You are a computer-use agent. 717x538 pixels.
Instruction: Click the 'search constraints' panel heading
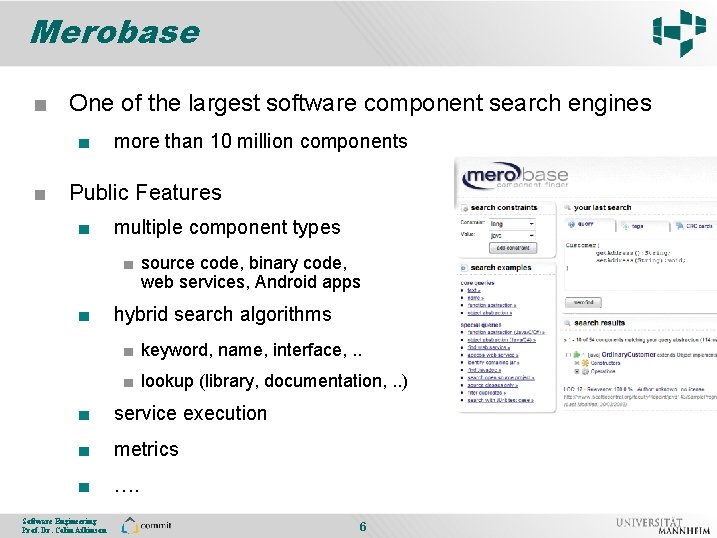[x=504, y=208]
